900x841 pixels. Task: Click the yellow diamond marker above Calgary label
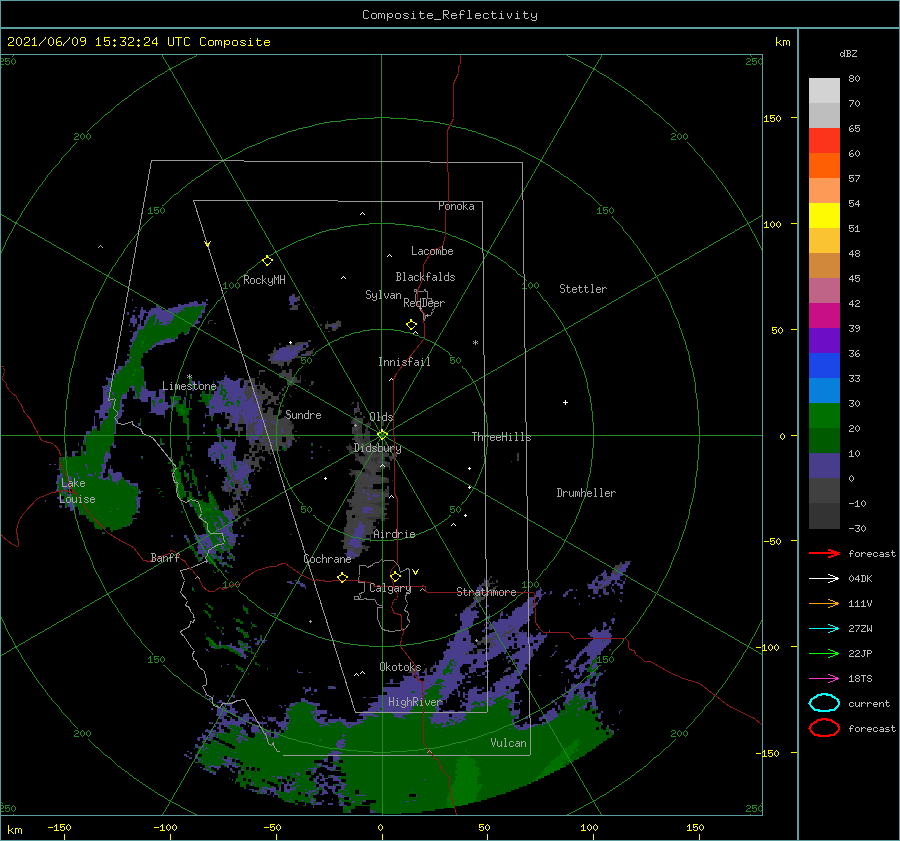click(x=395, y=576)
